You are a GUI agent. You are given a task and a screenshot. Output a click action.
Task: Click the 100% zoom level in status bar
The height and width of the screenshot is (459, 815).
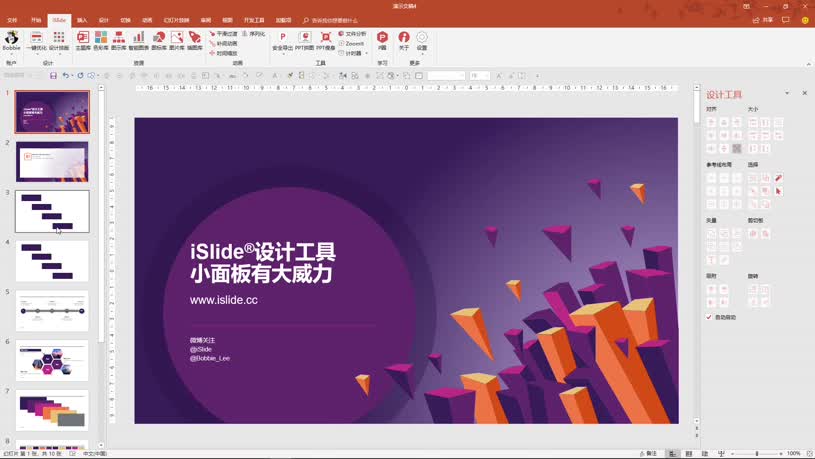point(794,454)
